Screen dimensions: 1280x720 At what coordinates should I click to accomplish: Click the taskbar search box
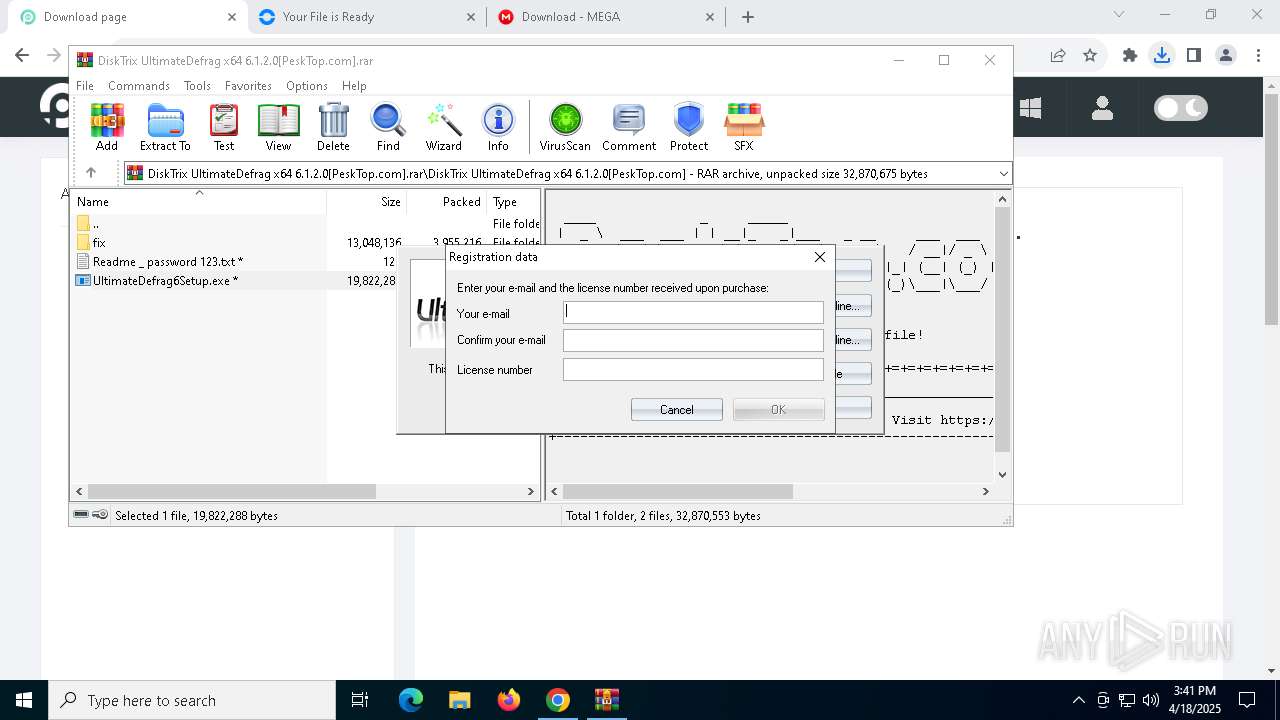(x=192, y=700)
